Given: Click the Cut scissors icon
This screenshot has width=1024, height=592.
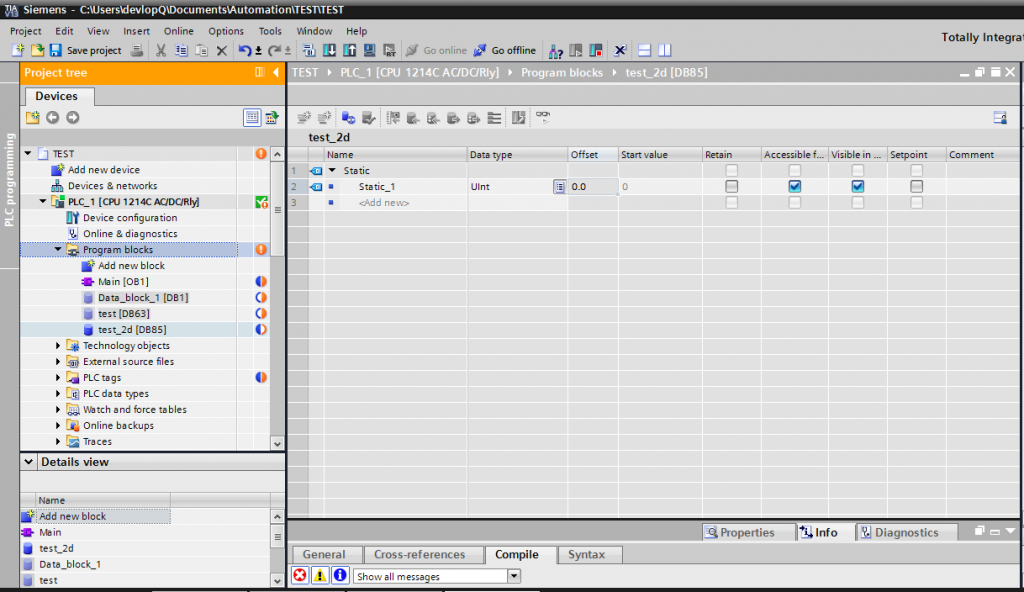Looking at the screenshot, I should click(x=161, y=50).
